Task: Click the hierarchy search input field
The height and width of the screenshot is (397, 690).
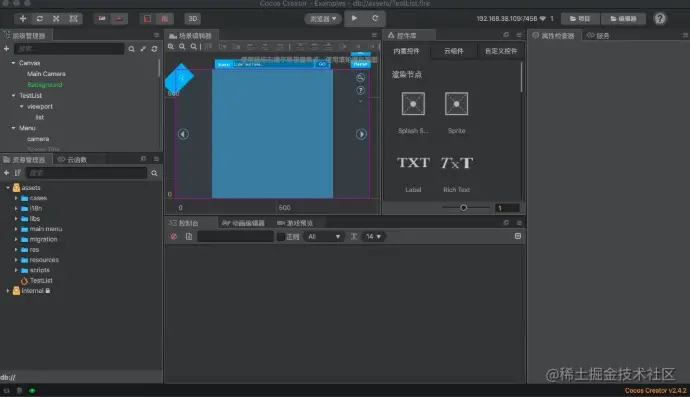Action: (x=69, y=49)
